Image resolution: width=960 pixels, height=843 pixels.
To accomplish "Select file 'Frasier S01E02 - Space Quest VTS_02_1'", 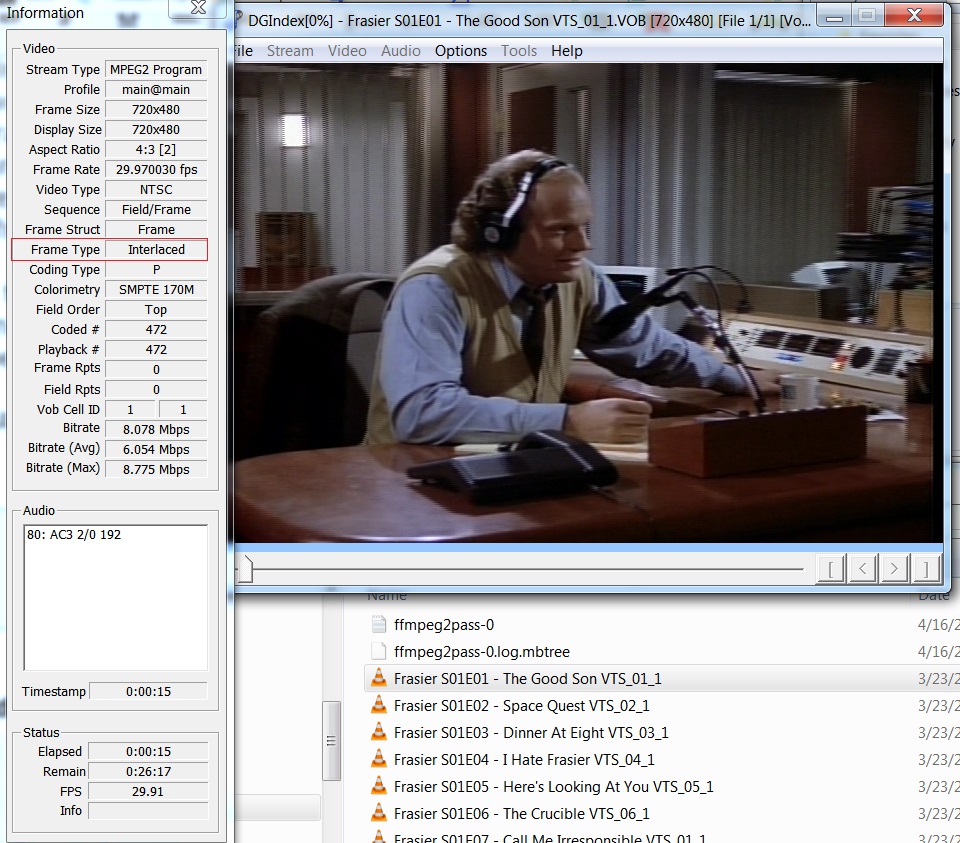I will click(x=522, y=705).
